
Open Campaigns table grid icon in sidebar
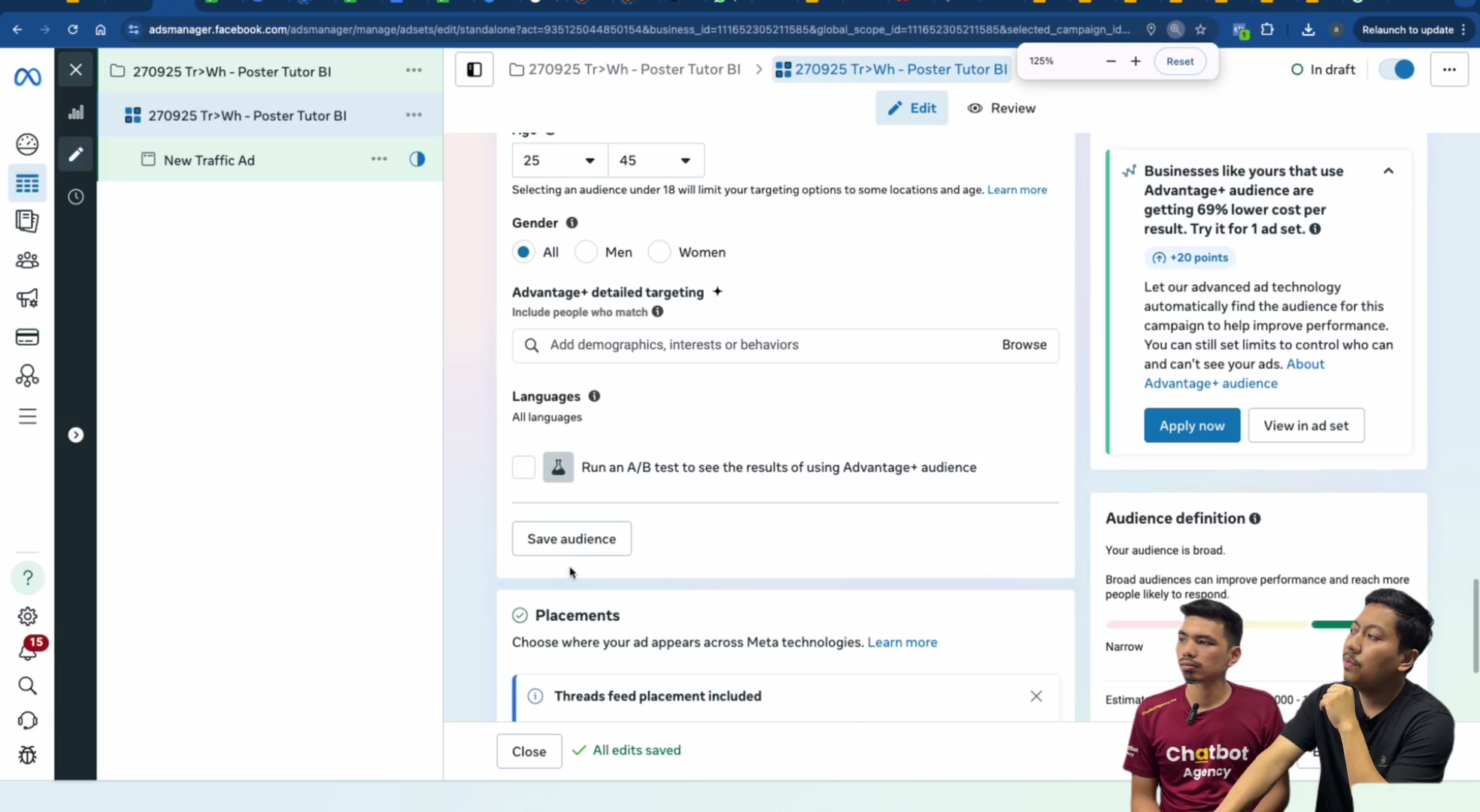pyautogui.click(x=27, y=183)
